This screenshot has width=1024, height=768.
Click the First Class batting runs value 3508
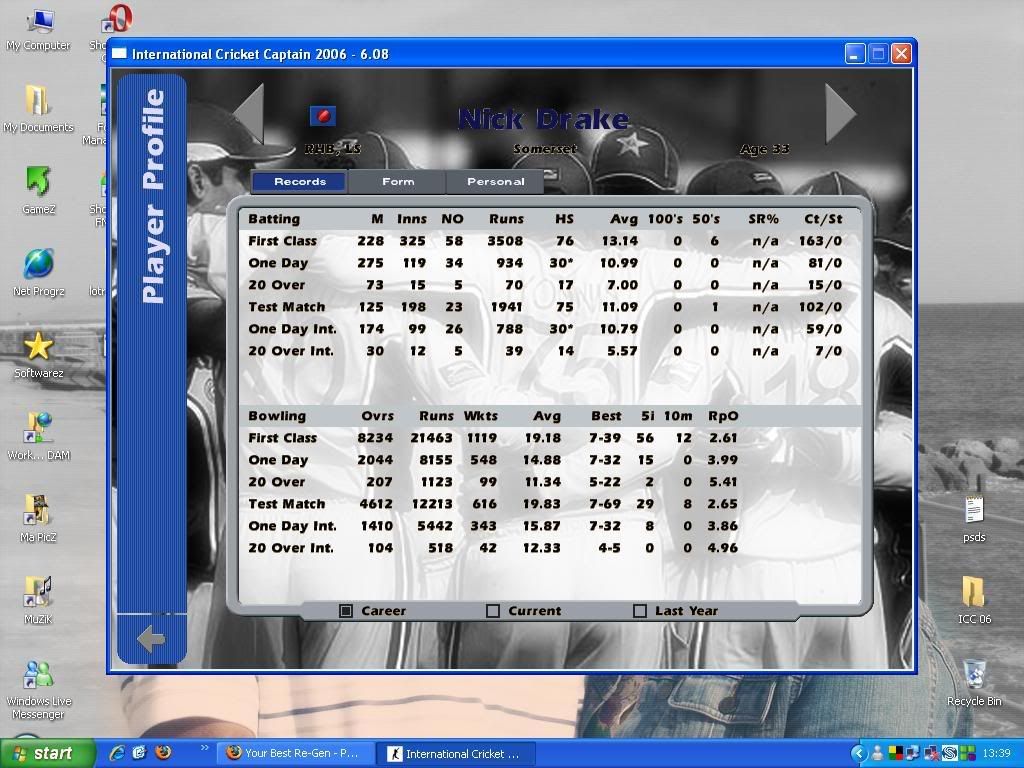(505, 241)
